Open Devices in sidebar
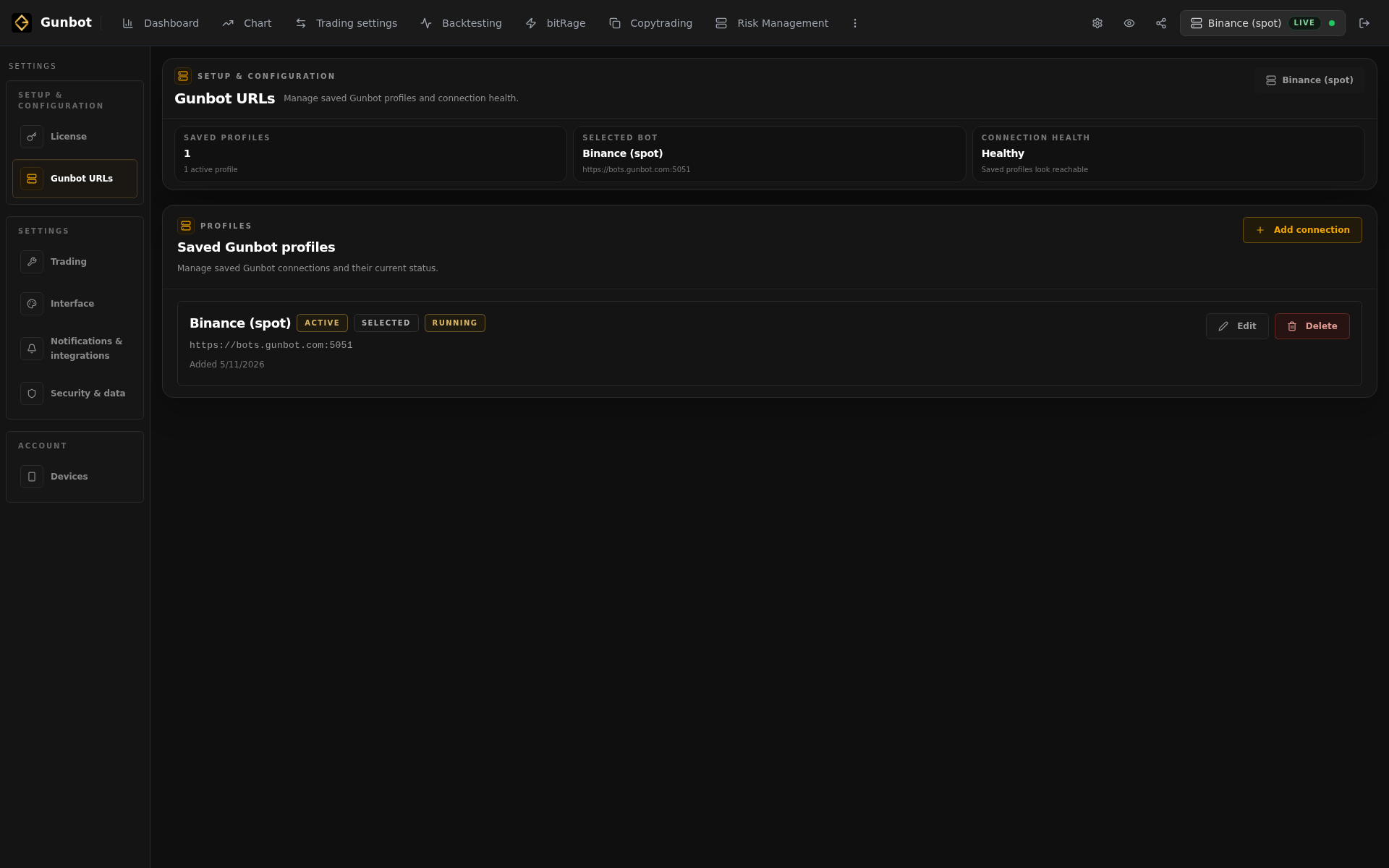 75,477
